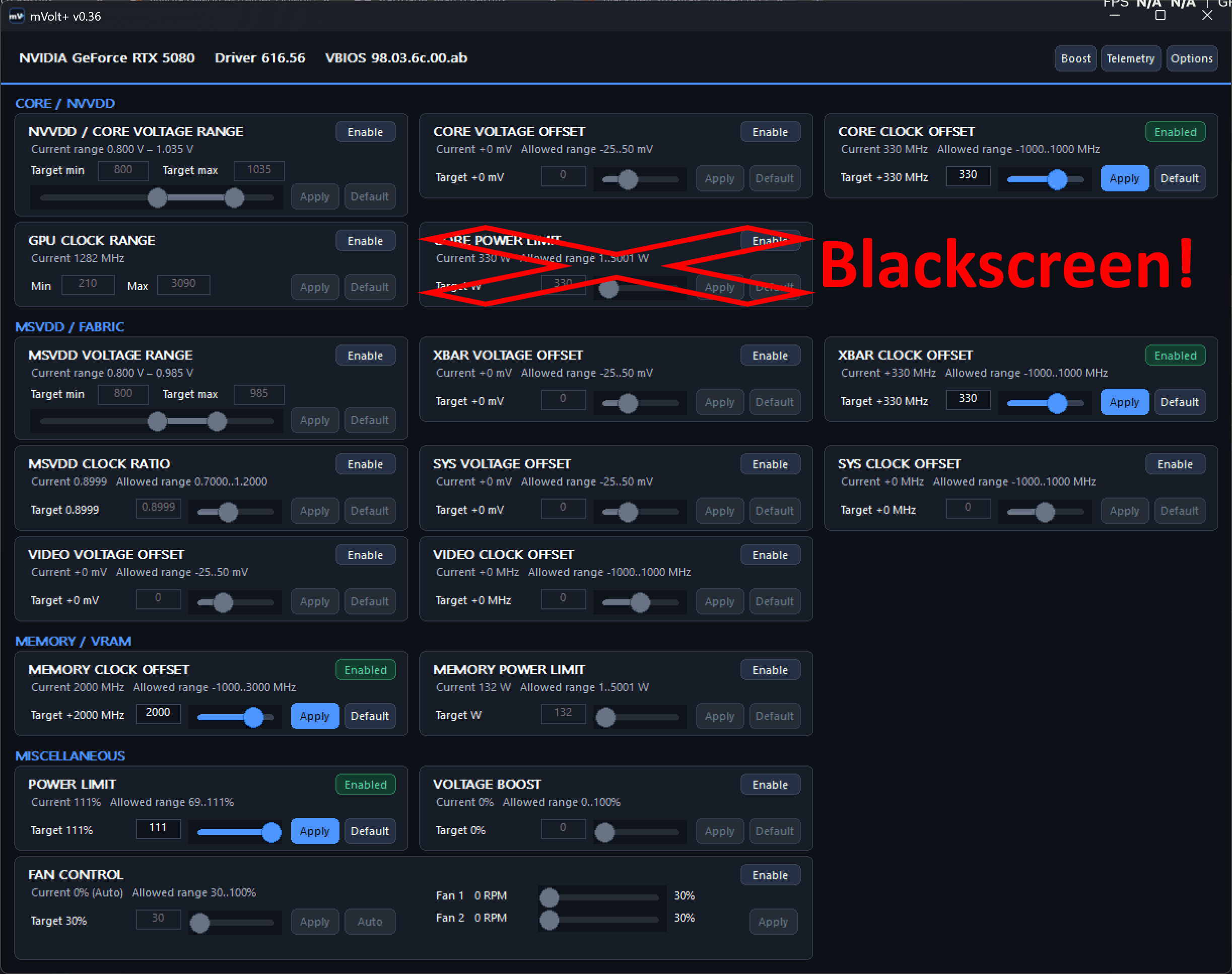
Task: Click the XBAR Clock Offset slider handle
Action: 1057,403
